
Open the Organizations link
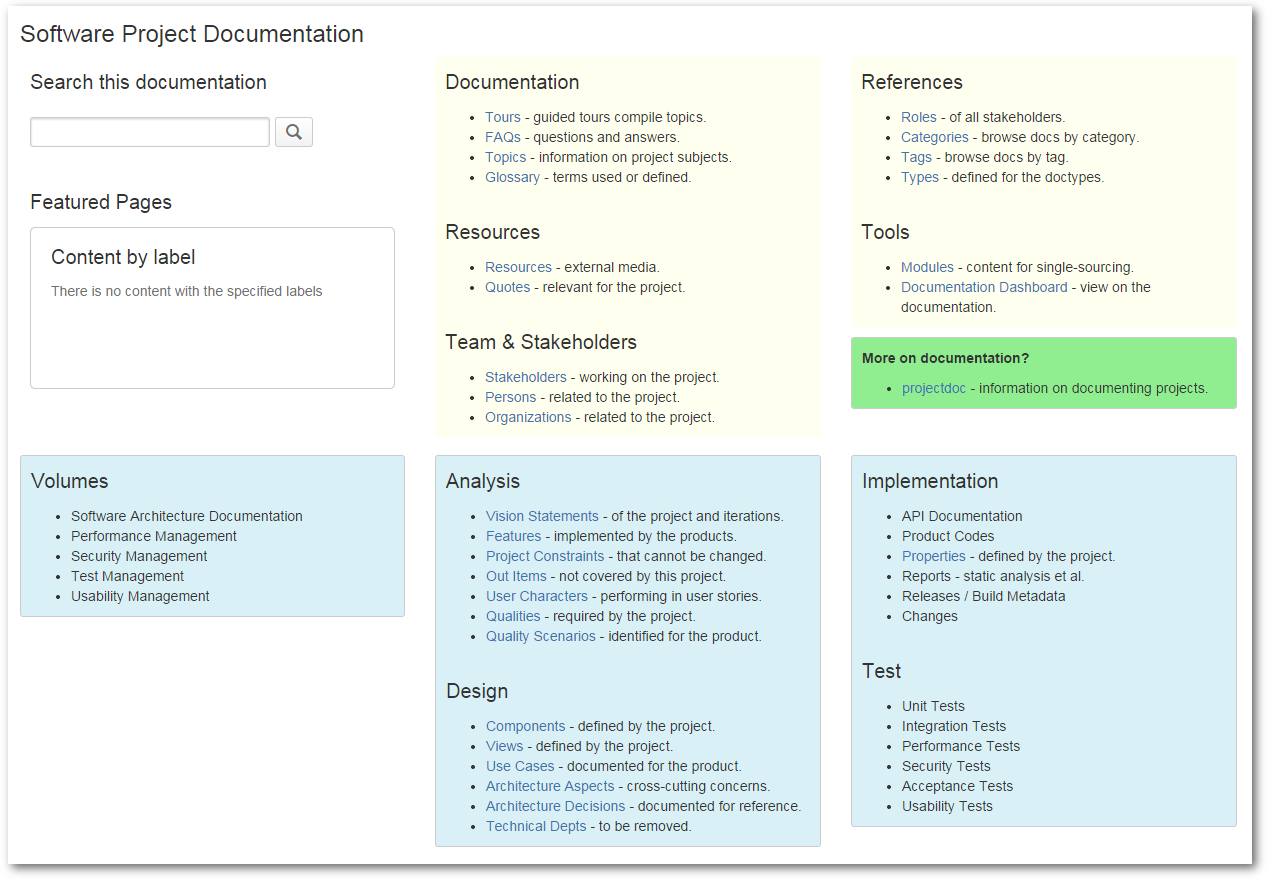point(528,417)
